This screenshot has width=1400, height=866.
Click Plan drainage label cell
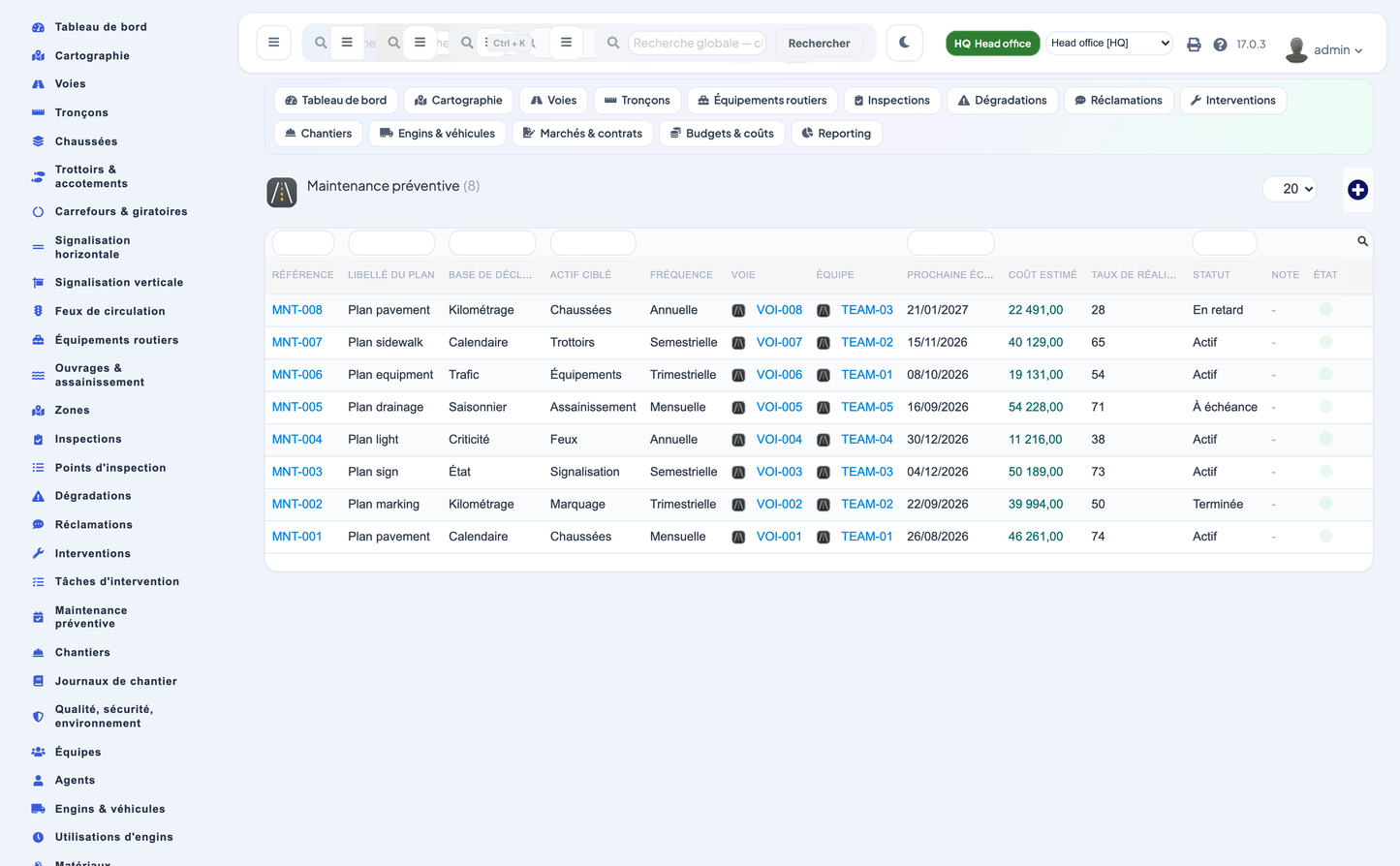[386, 407]
